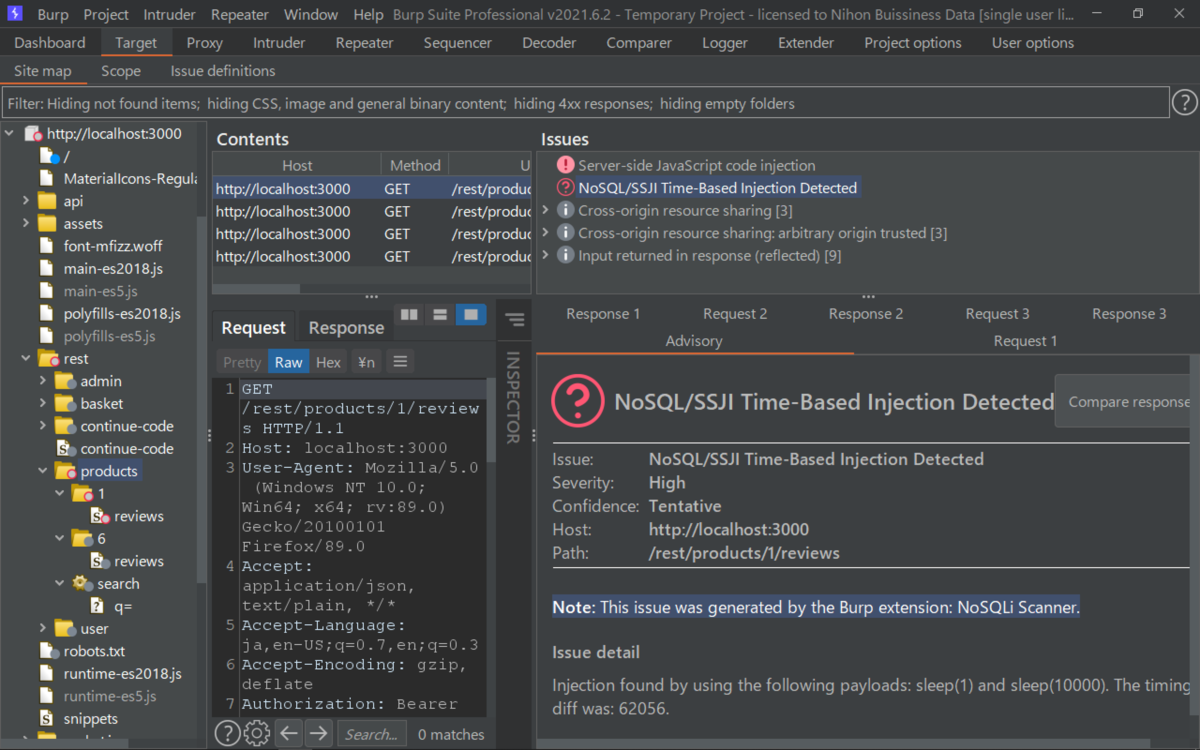Collapse the rest folder
This screenshot has height=750, width=1200.
(27, 358)
